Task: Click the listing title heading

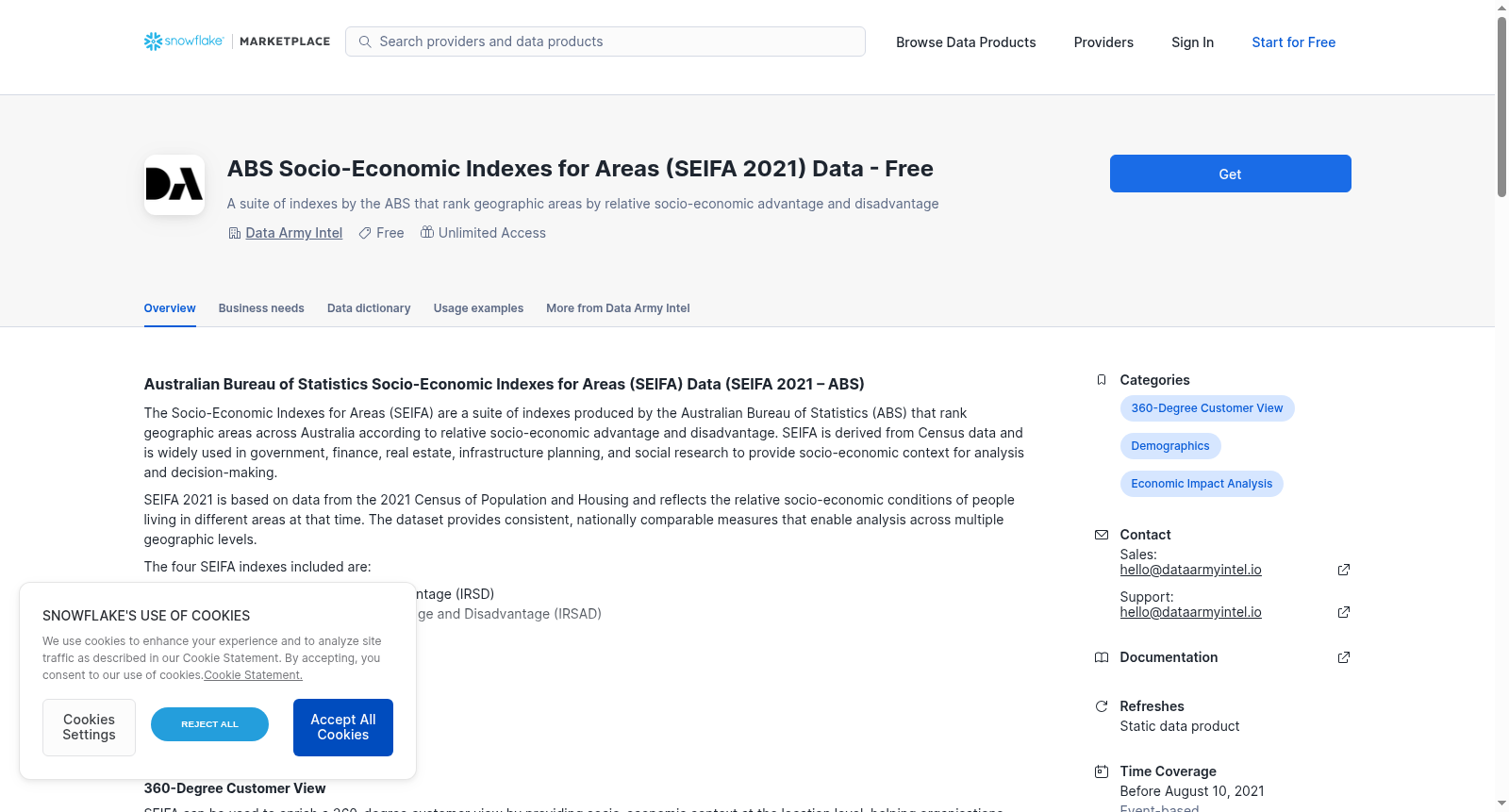Action: coord(580,169)
